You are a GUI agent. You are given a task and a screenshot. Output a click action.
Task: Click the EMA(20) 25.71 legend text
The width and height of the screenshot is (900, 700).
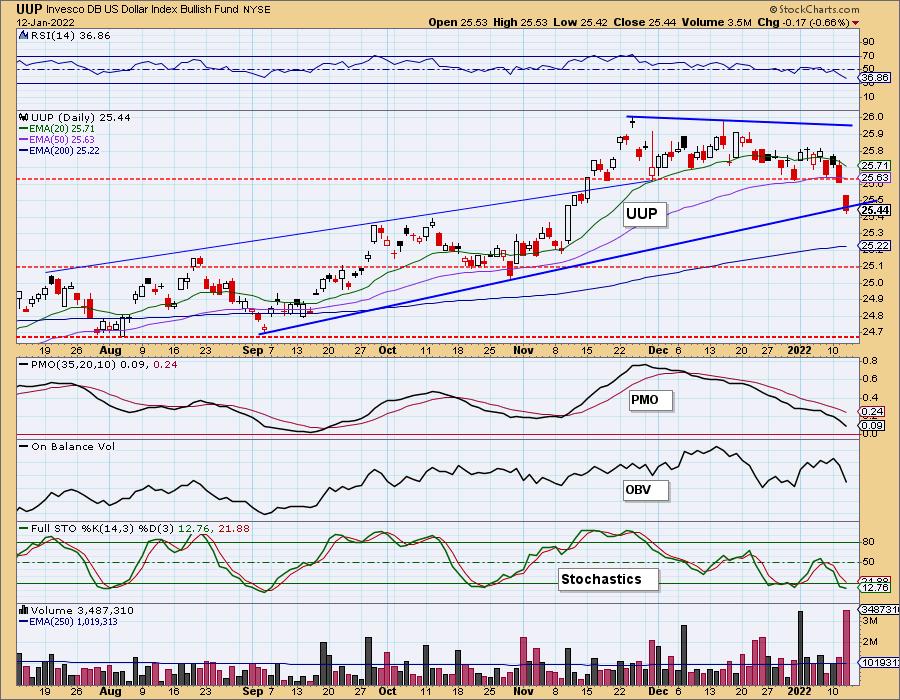click(62, 129)
